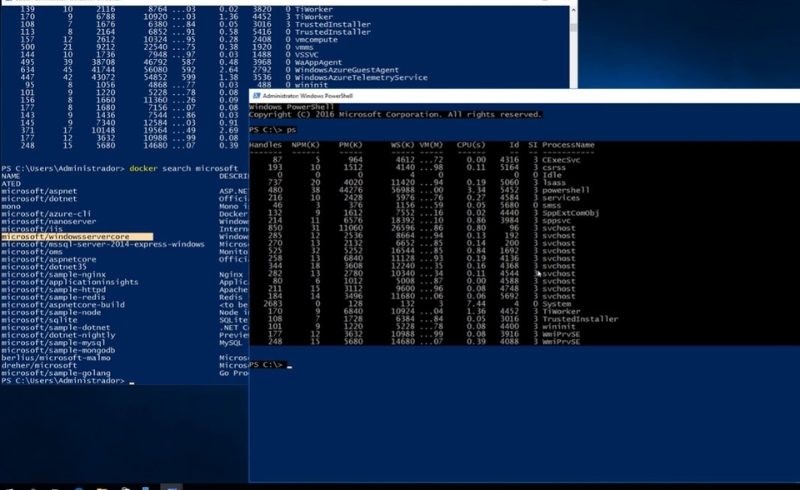Select 'microsoft/mssql-server-2014-express-windows' result

point(103,244)
